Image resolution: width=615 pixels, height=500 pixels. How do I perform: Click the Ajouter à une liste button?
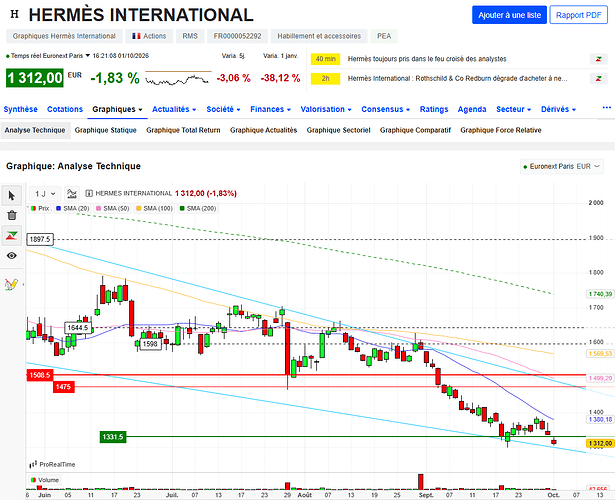click(509, 15)
